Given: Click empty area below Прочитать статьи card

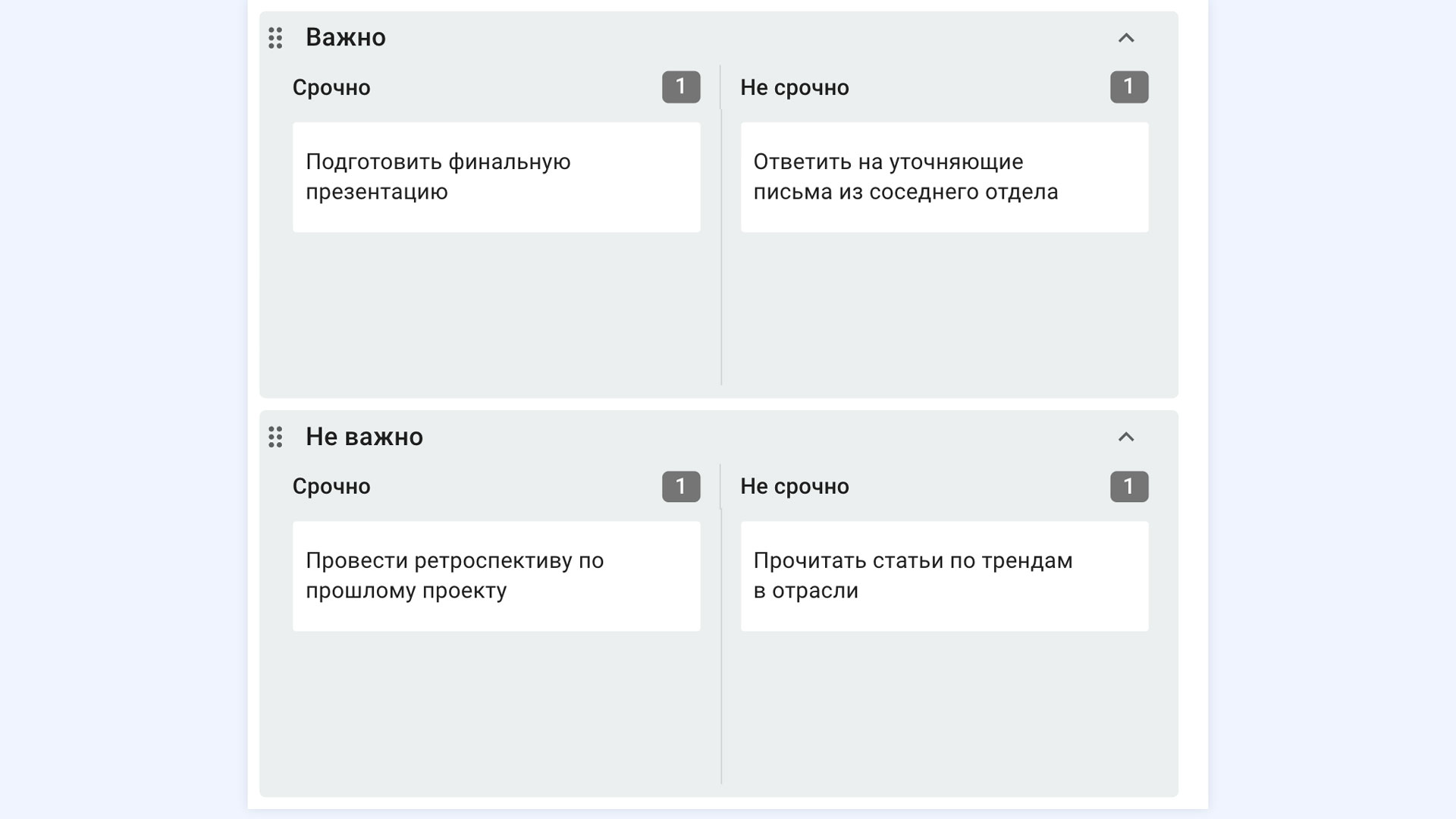Looking at the screenshot, I should [944, 708].
